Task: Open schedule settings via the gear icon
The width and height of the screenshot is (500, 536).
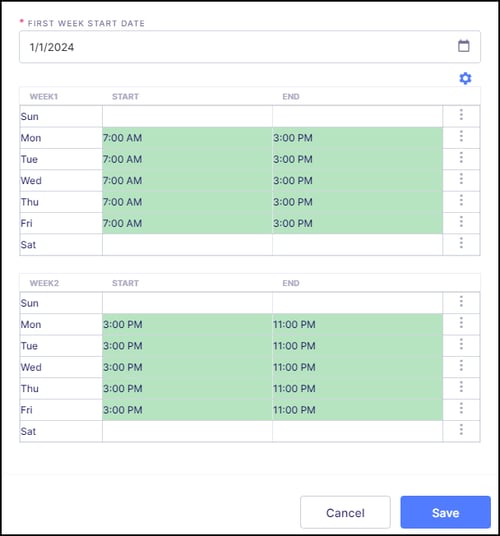Action: coord(465,78)
